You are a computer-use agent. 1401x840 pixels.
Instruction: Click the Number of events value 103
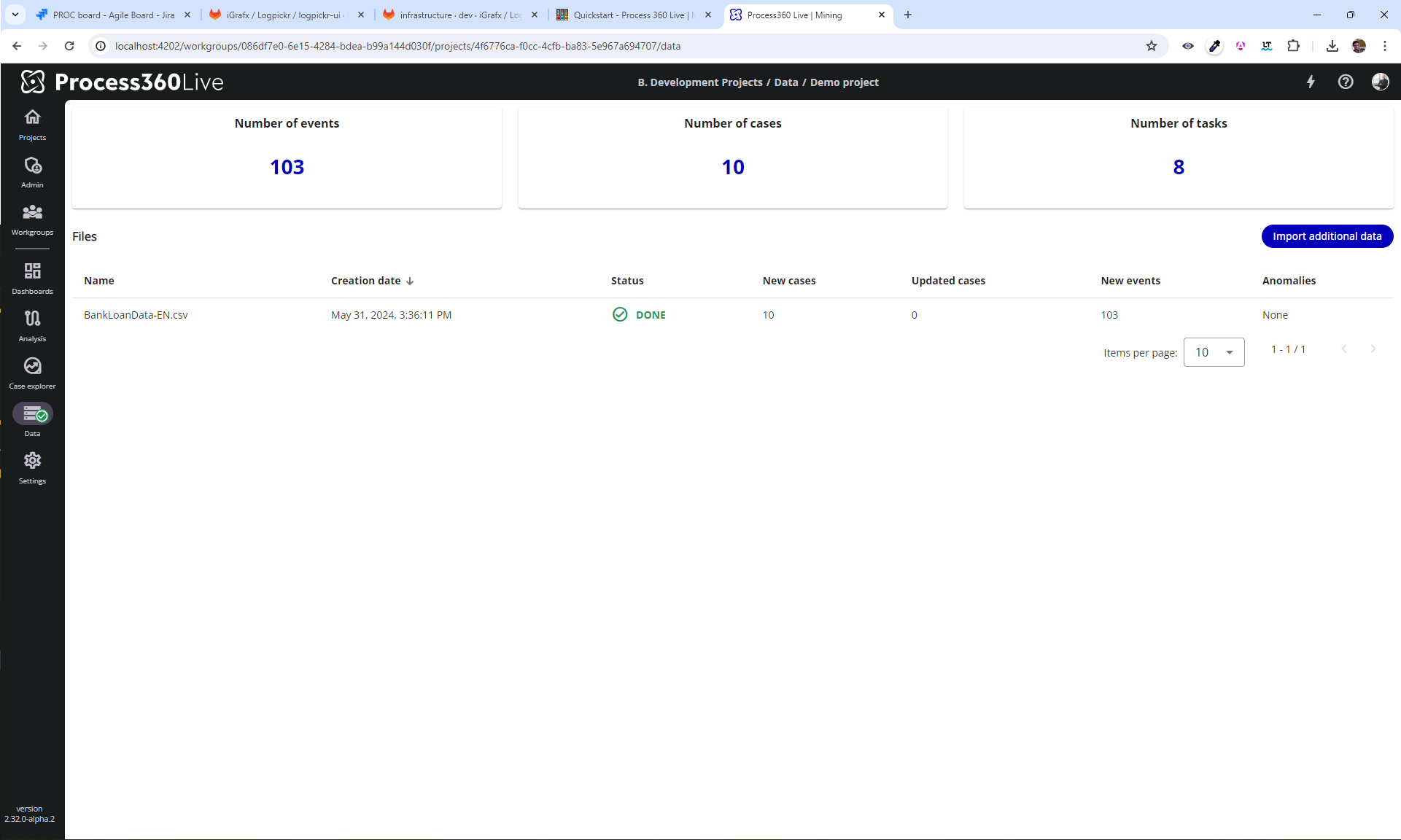287,167
